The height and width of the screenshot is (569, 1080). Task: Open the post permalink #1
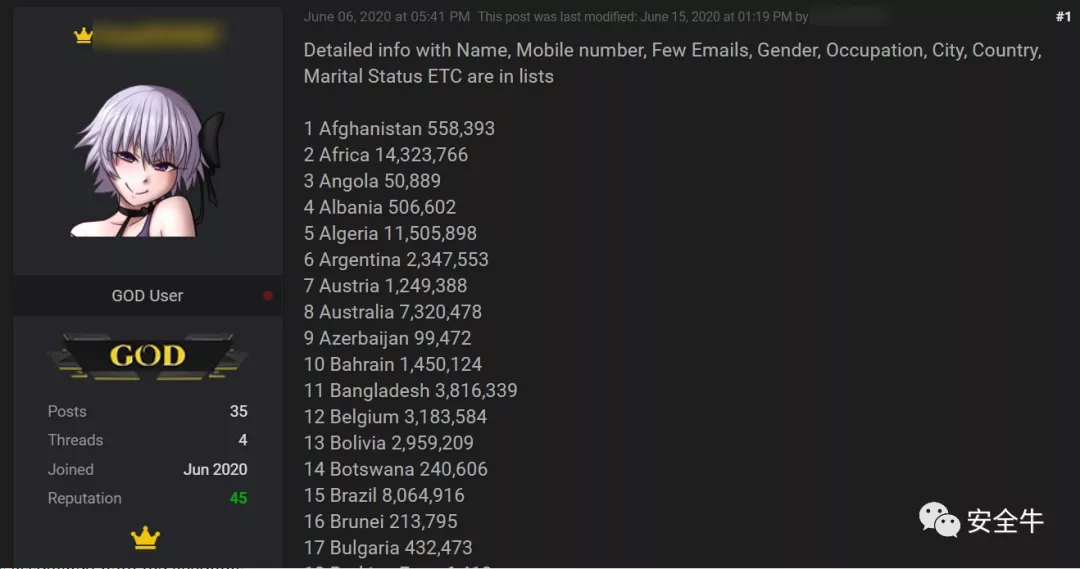tap(1063, 17)
